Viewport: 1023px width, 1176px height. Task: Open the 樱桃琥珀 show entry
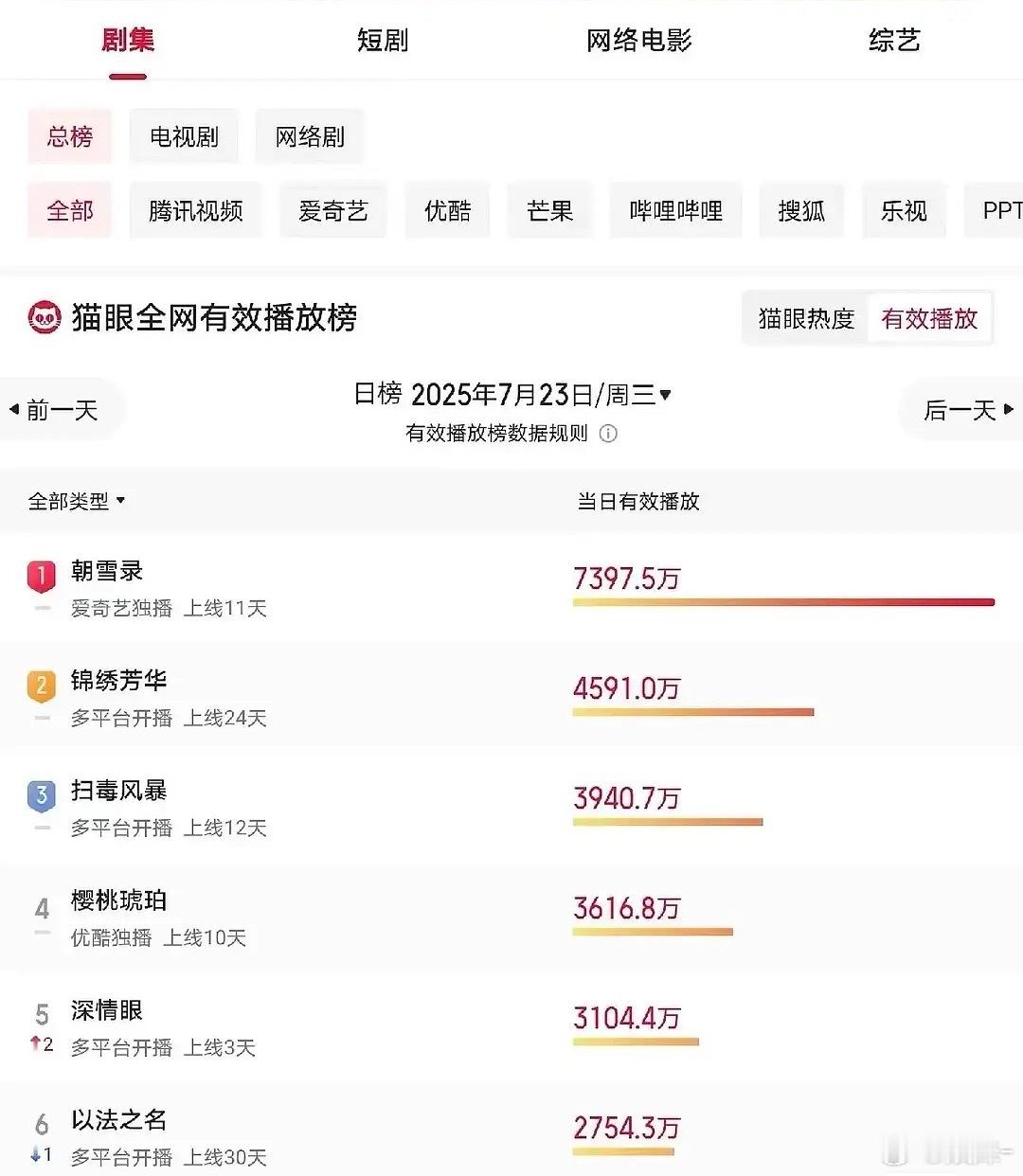click(511, 917)
